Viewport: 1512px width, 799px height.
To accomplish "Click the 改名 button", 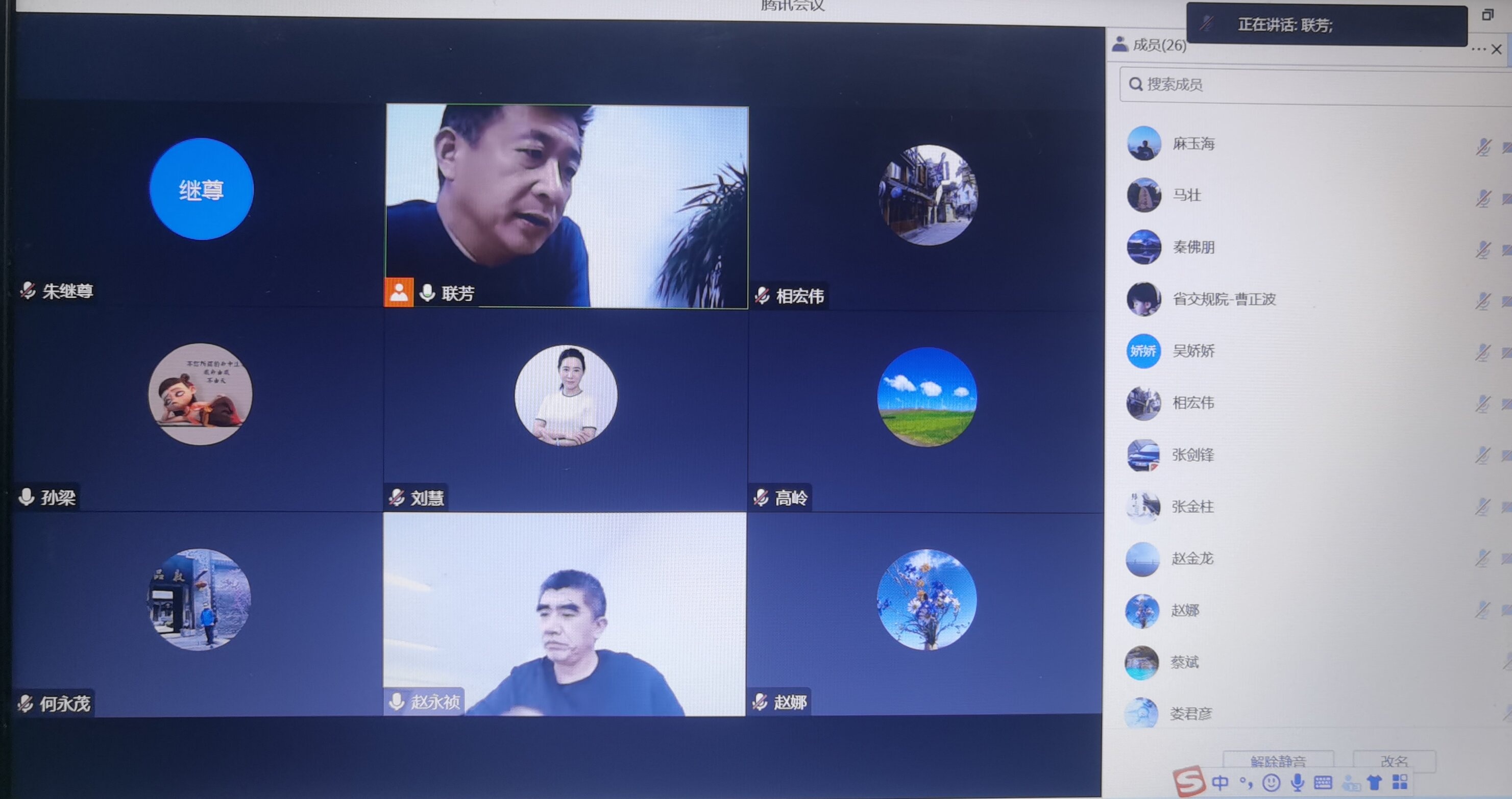I will (x=1394, y=761).
